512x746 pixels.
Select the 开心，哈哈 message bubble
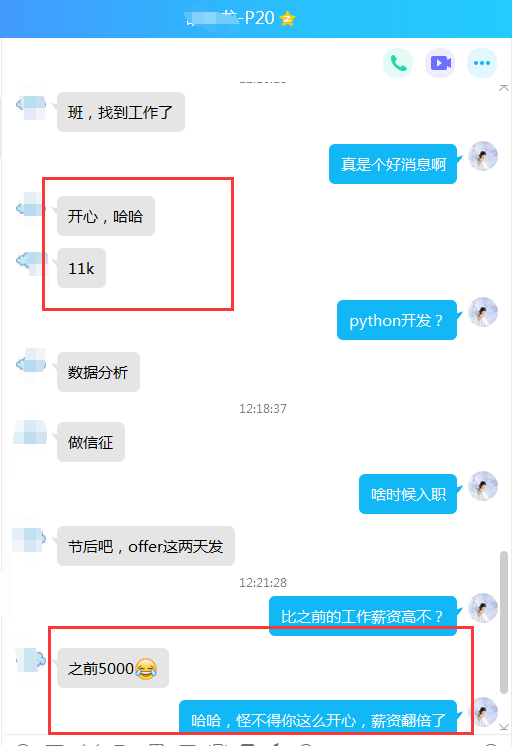point(106,216)
